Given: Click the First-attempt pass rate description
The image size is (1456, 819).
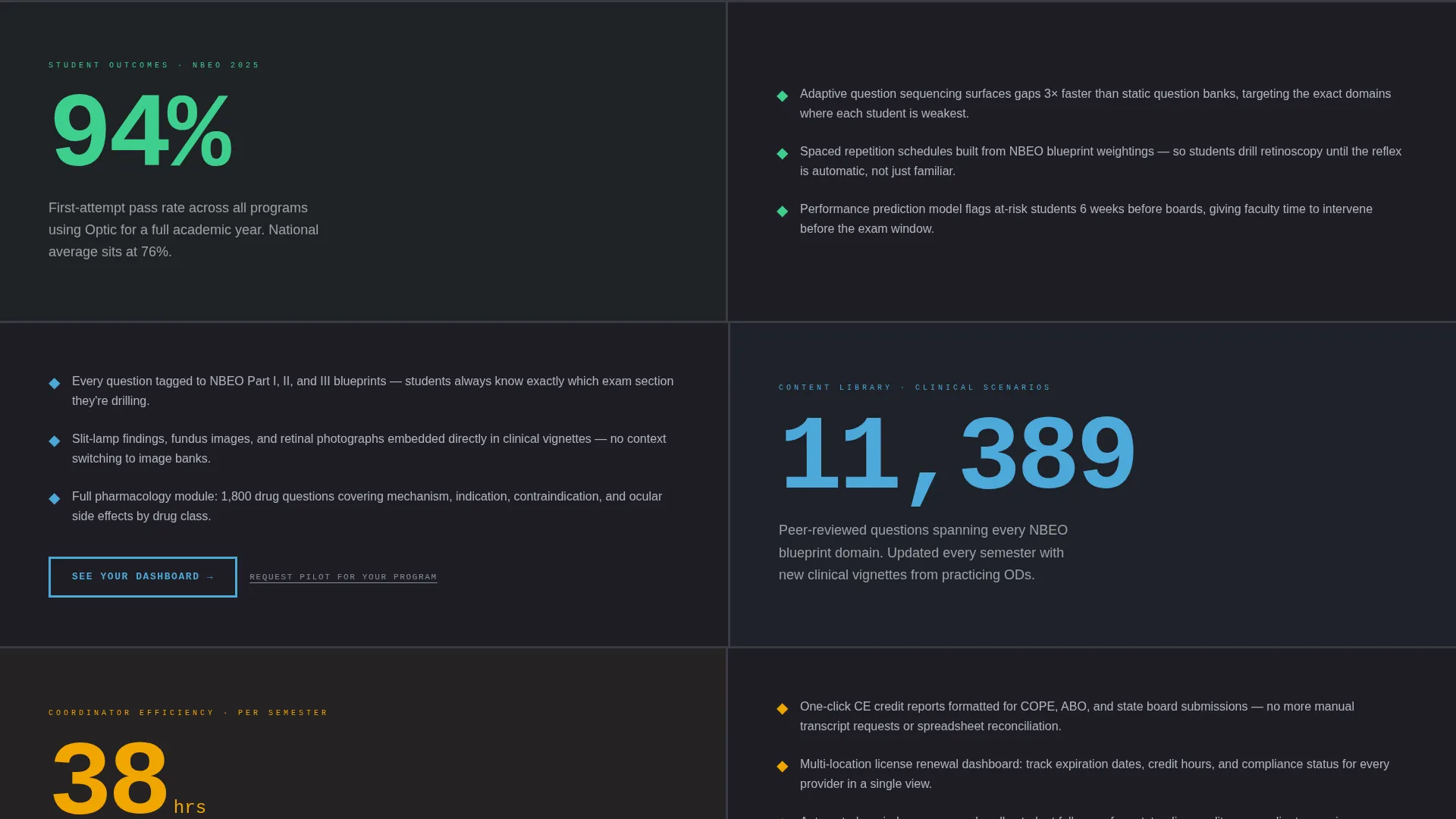Looking at the screenshot, I should (x=184, y=230).
